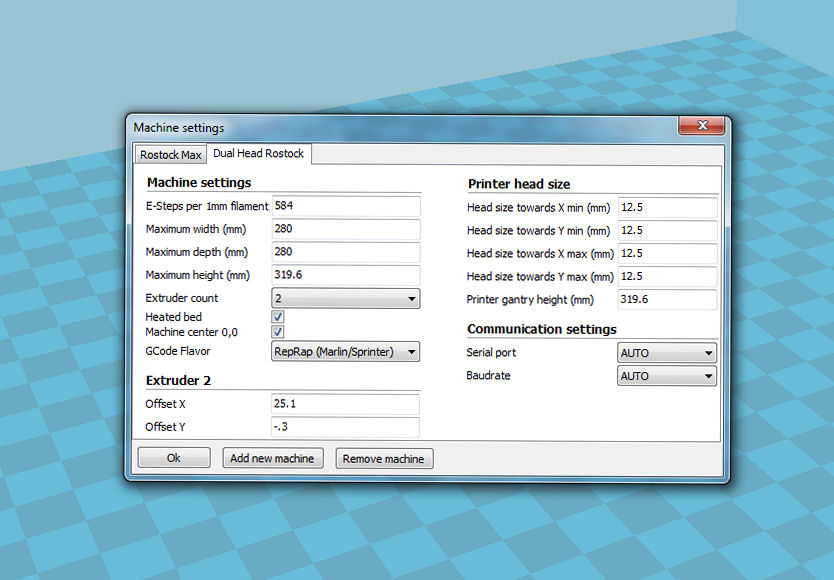The width and height of the screenshot is (834, 580).
Task: Click the E-Steps per 1mm filament field
Action: [345, 206]
